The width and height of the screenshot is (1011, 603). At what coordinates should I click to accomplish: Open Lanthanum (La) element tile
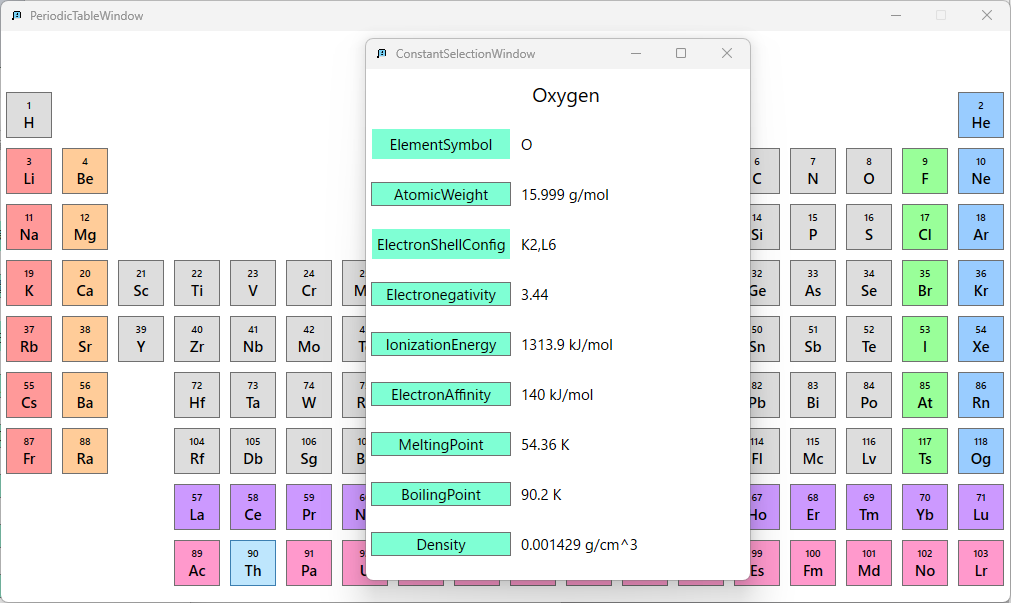tap(197, 508)
